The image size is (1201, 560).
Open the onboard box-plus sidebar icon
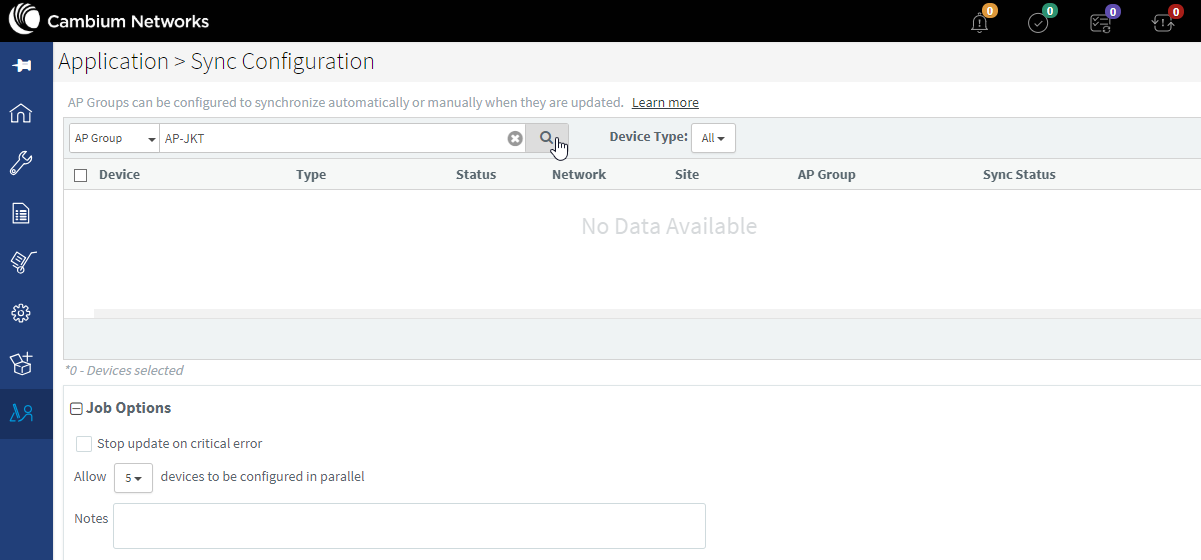point(21,362)
